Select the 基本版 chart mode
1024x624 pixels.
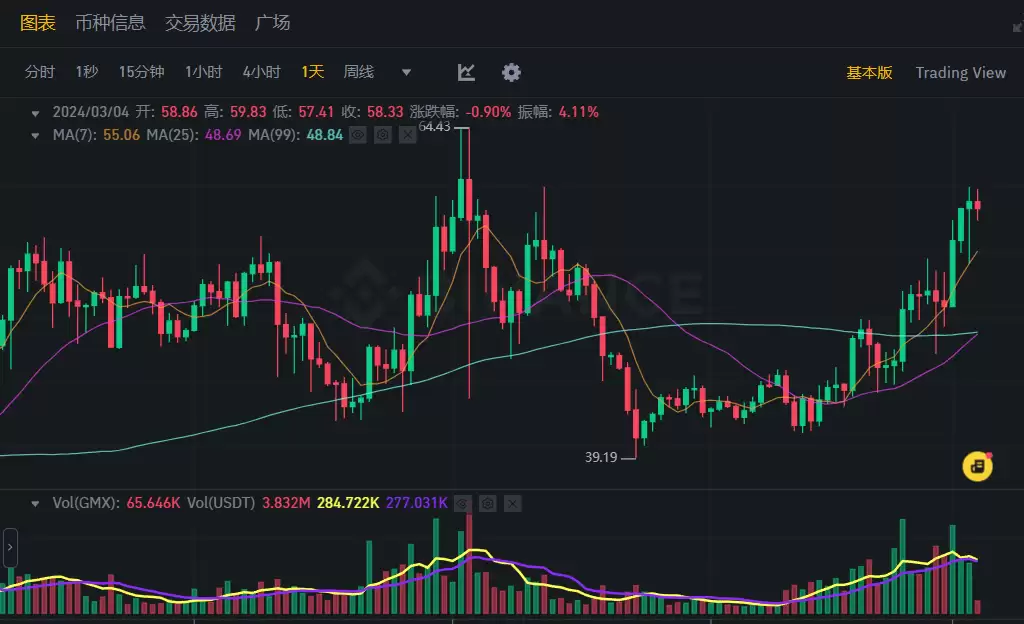[x=869, y=72]
